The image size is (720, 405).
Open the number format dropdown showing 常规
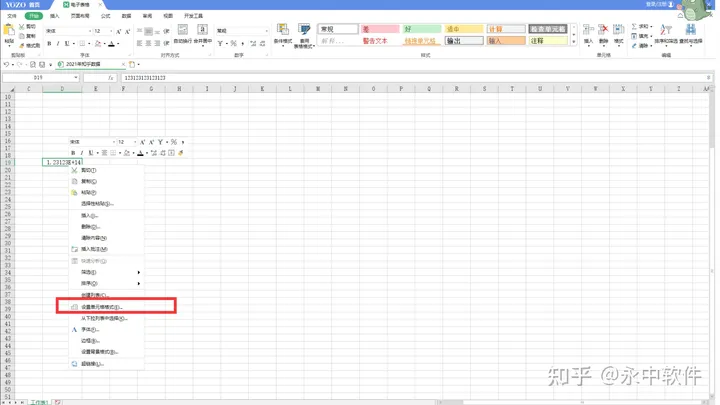[266, 31]
